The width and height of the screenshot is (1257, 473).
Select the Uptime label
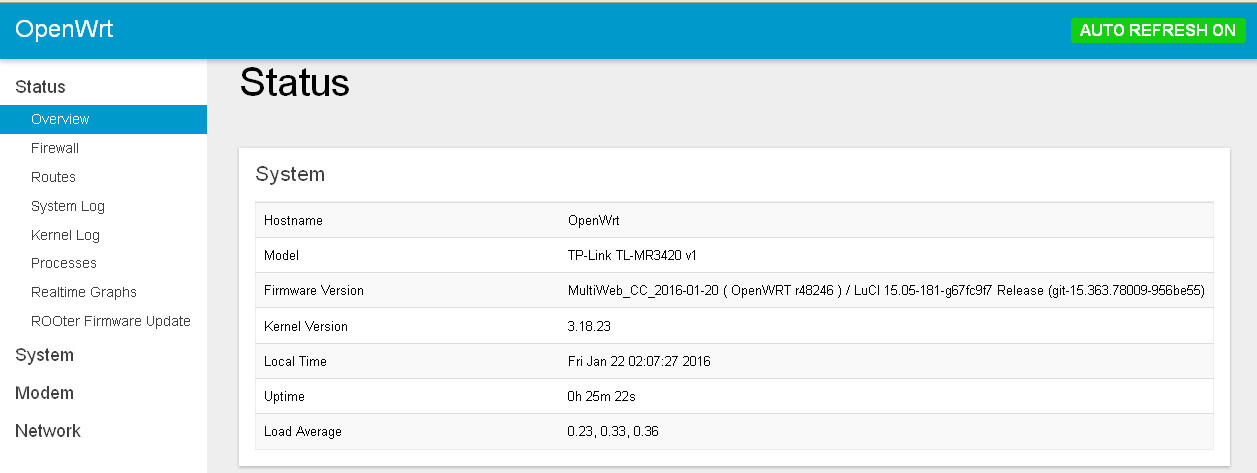tap(284, 396)
